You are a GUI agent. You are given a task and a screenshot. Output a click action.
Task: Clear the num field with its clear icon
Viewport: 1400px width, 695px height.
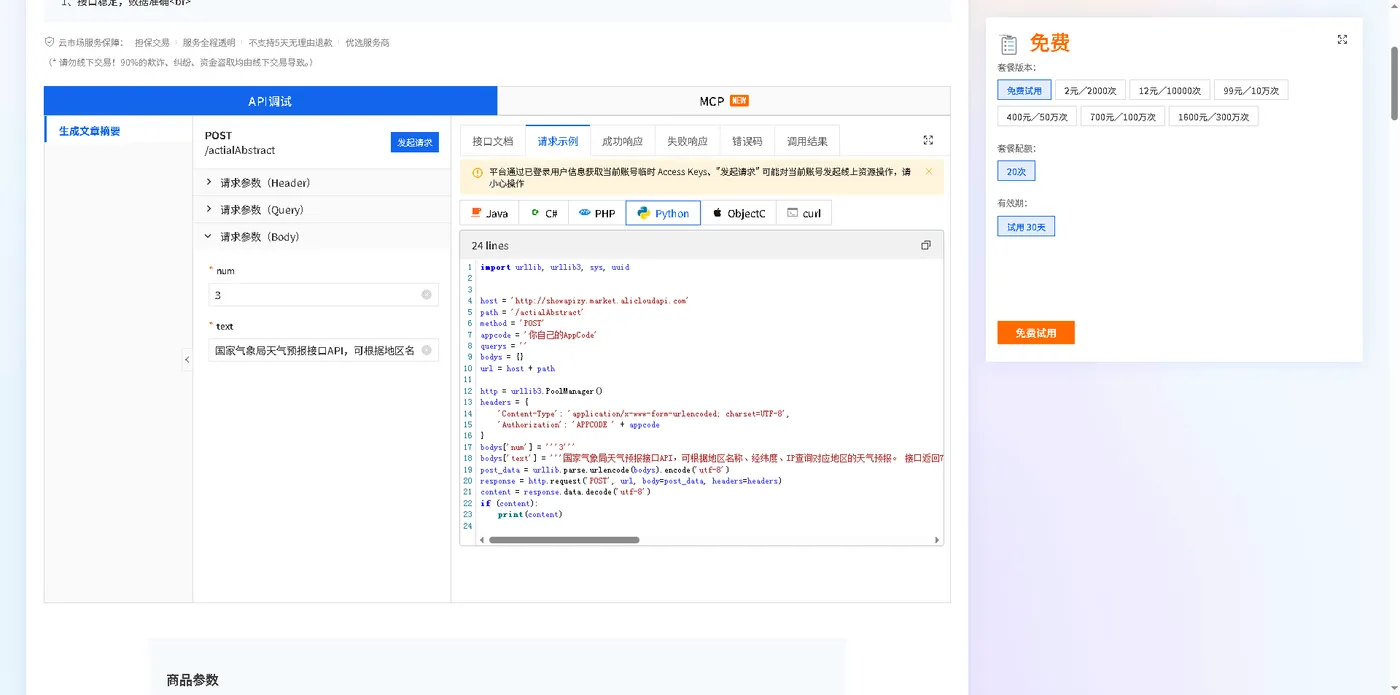pyautogui.click(x=426, y=295)
